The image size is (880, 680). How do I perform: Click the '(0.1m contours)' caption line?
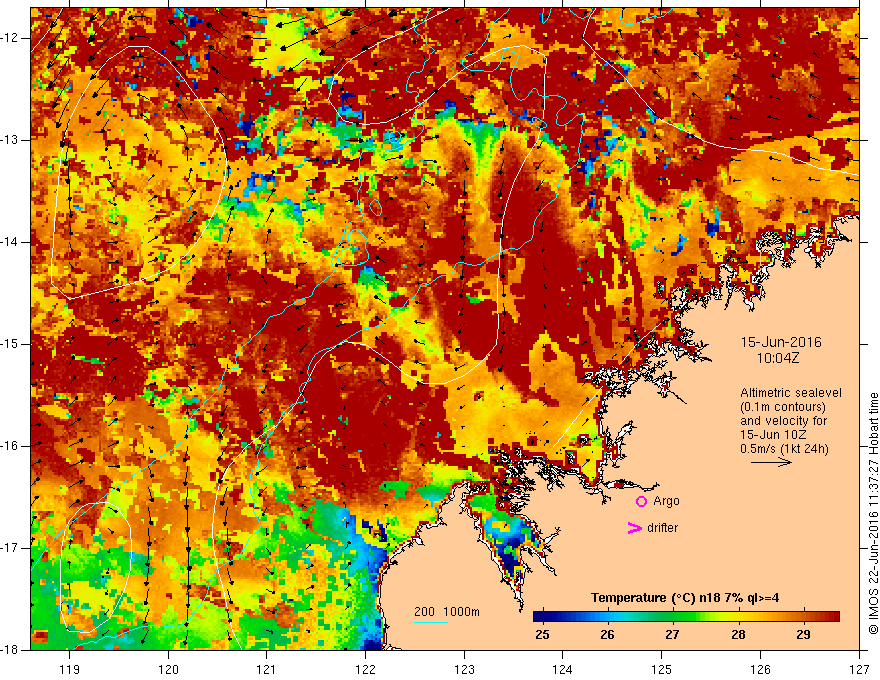point(783,407)
